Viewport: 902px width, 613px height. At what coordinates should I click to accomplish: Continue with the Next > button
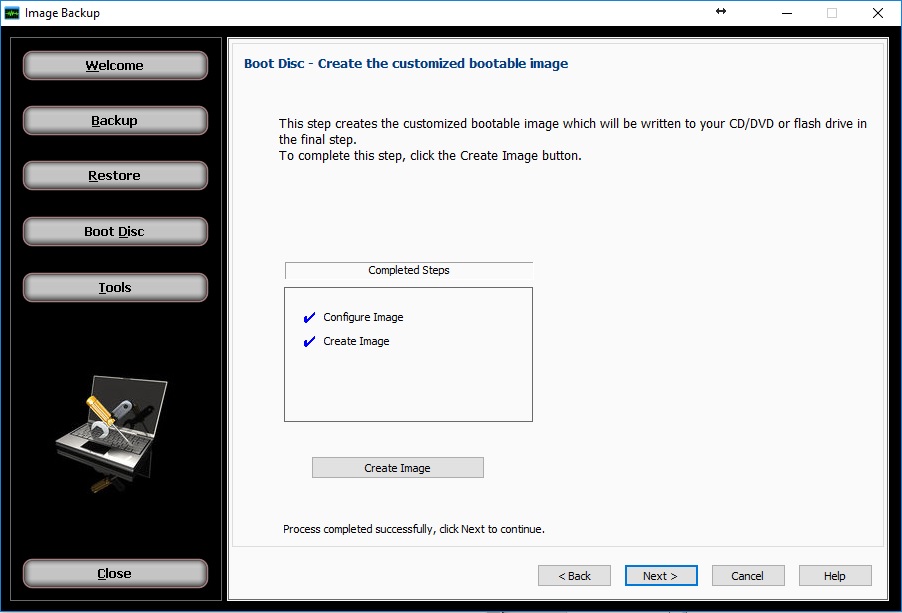pos(661,576)
